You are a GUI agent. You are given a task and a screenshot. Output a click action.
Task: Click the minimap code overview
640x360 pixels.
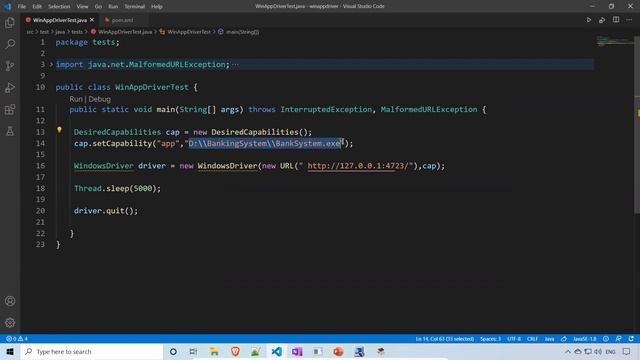click(x=614, y=41)
